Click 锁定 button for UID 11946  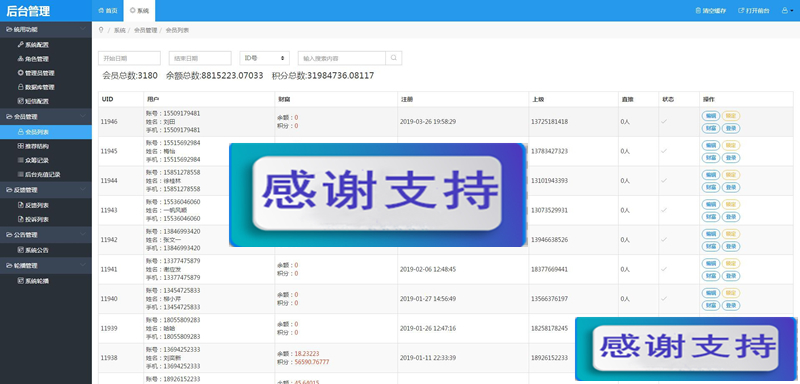[731, 116]
